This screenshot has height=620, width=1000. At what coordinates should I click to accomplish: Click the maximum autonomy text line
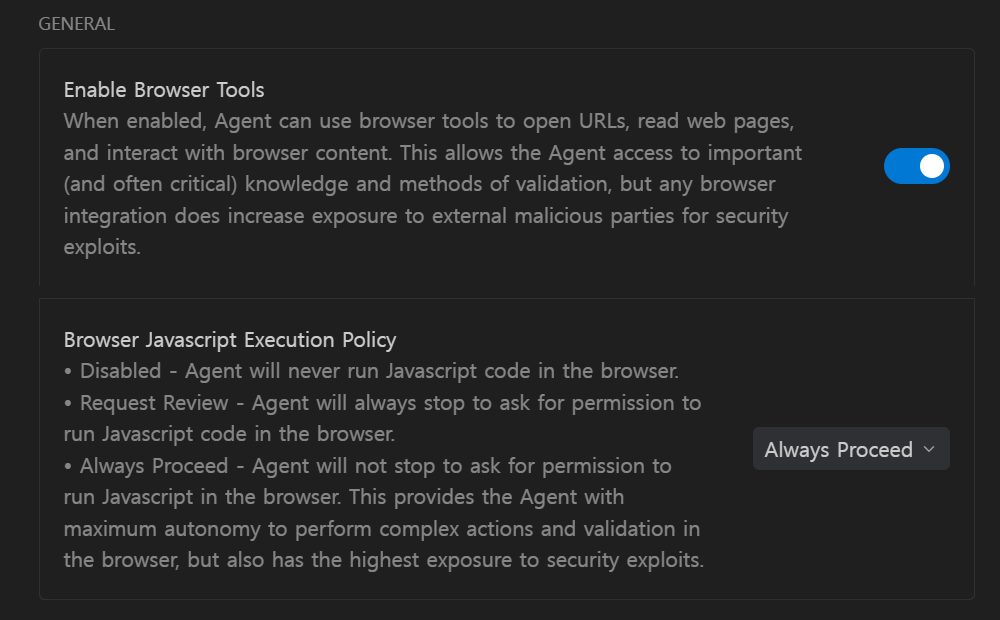(x=380, y=528)
